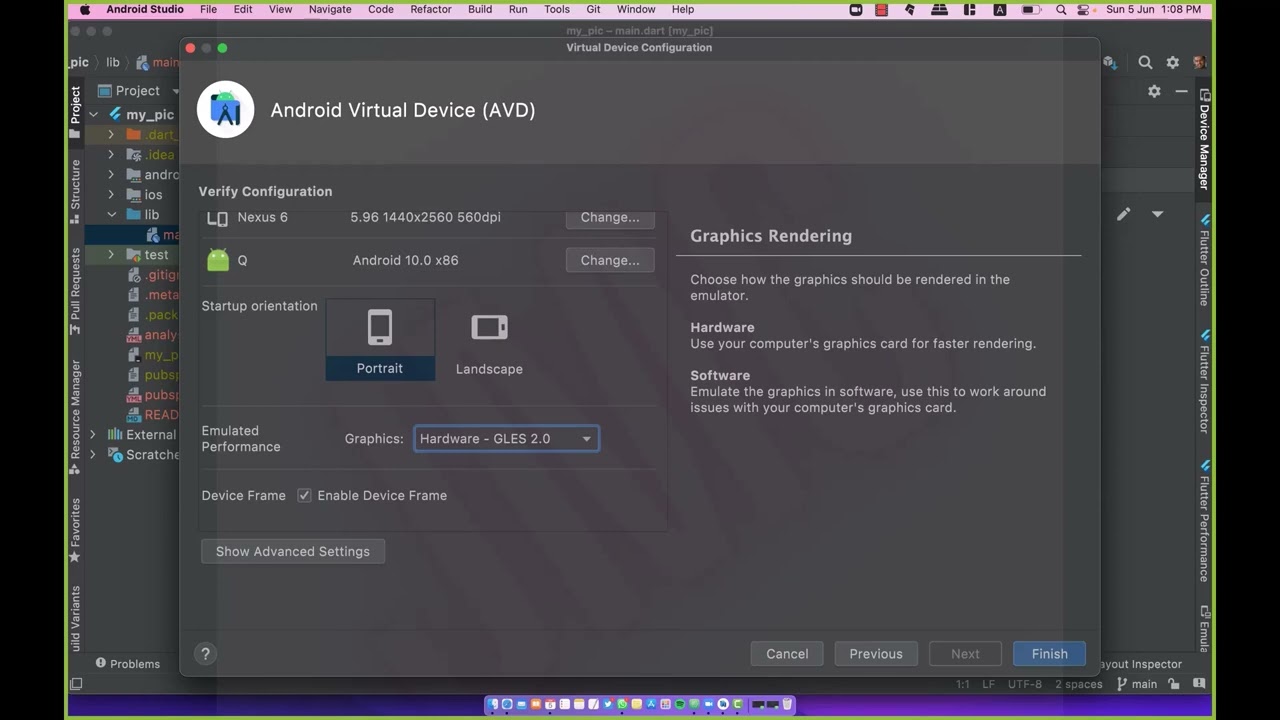This screenshot has height=720, width=1280.
Task: Click the red filmstrip icon in menu bar
Action: click(881, 9)
